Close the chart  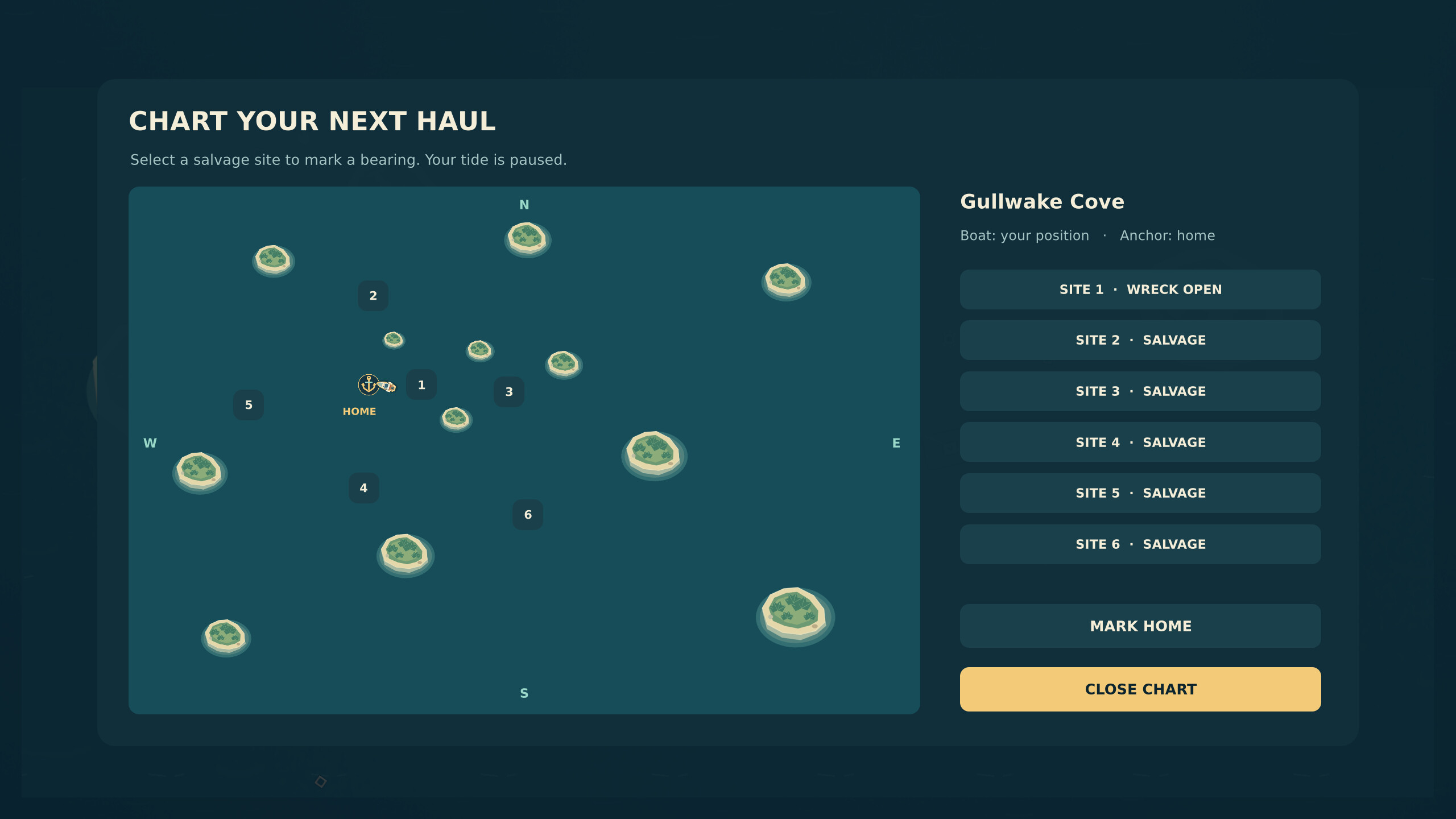point(1140,689)
